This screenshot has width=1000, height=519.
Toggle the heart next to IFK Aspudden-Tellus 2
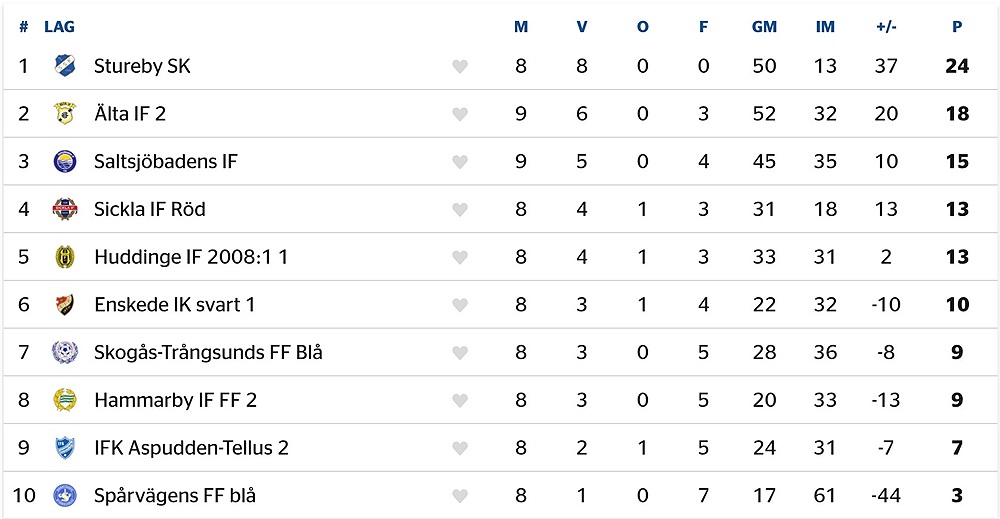(460, 448)
